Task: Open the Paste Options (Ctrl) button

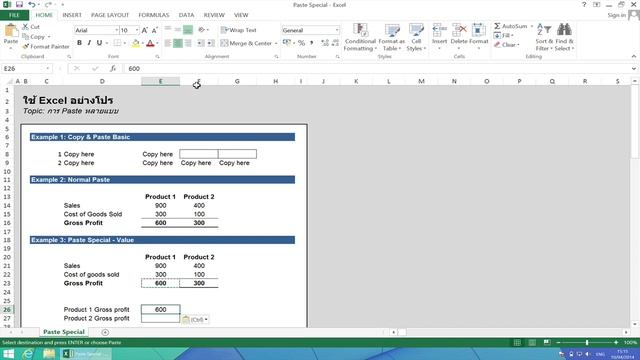Action: pyautogui.click(x=195, y=320)
